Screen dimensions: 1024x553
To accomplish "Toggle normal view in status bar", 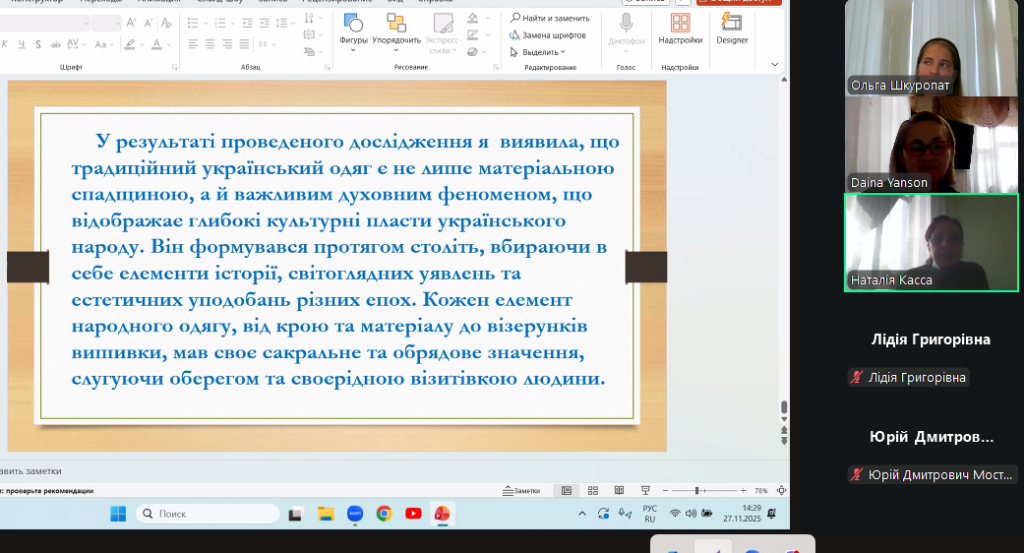I will (566, 491).
